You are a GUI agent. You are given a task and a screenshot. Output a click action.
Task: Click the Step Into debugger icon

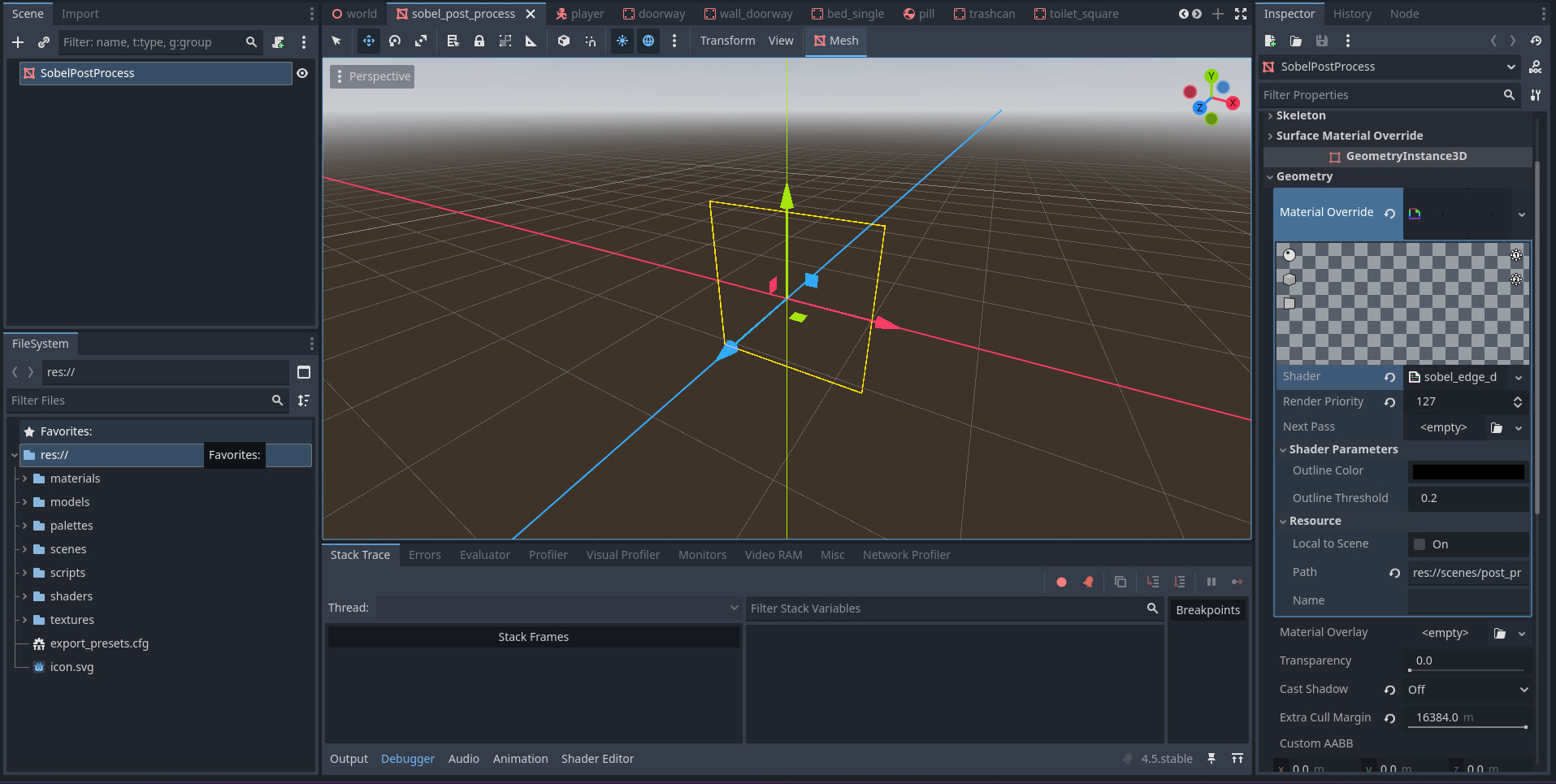tap(1152, 582)
